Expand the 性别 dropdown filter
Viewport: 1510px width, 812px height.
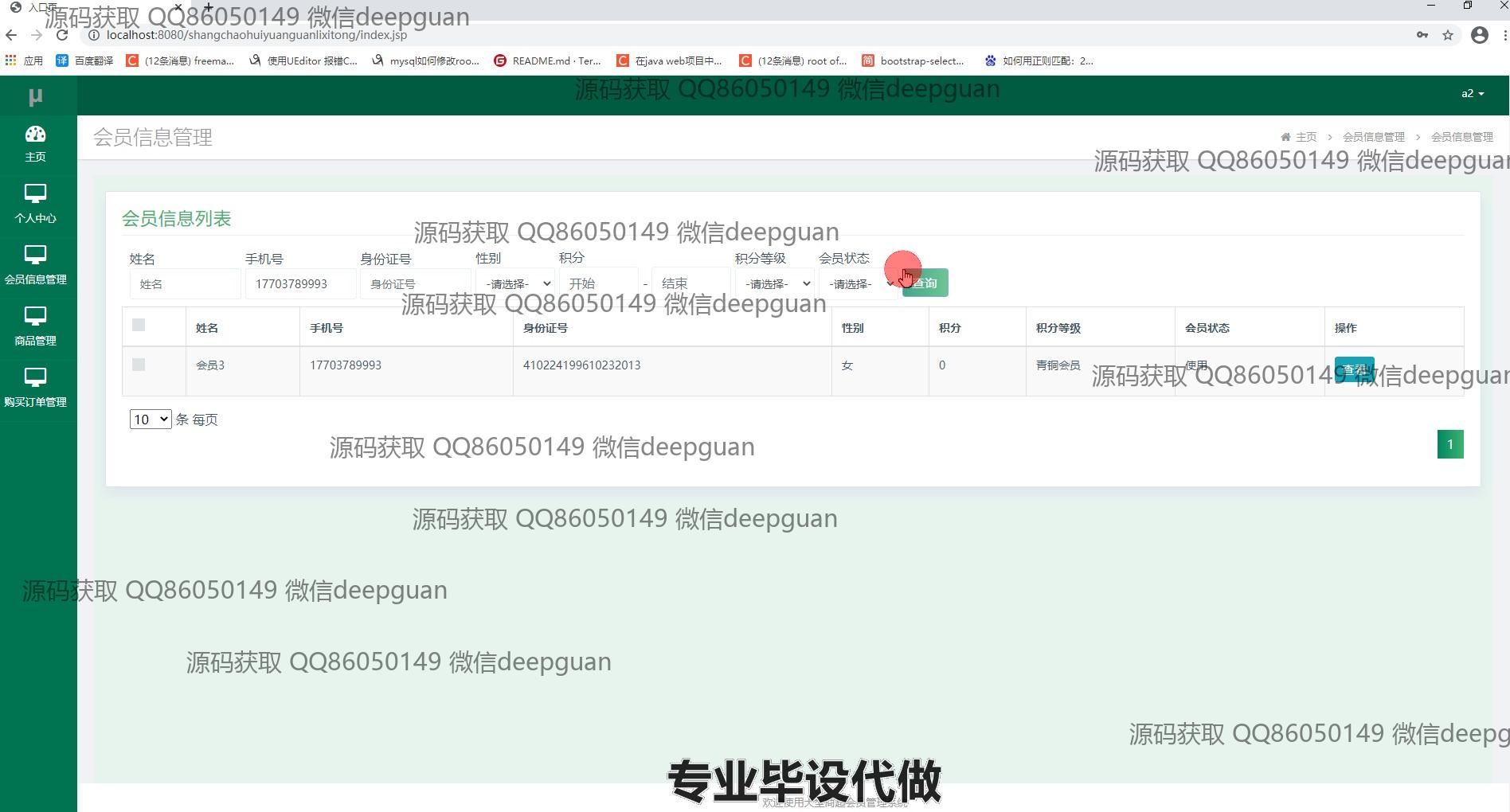click(514, 283)
